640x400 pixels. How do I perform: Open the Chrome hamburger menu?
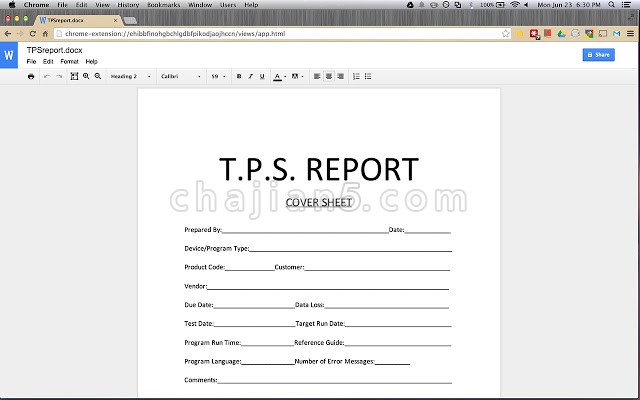[x=631, y=34]
